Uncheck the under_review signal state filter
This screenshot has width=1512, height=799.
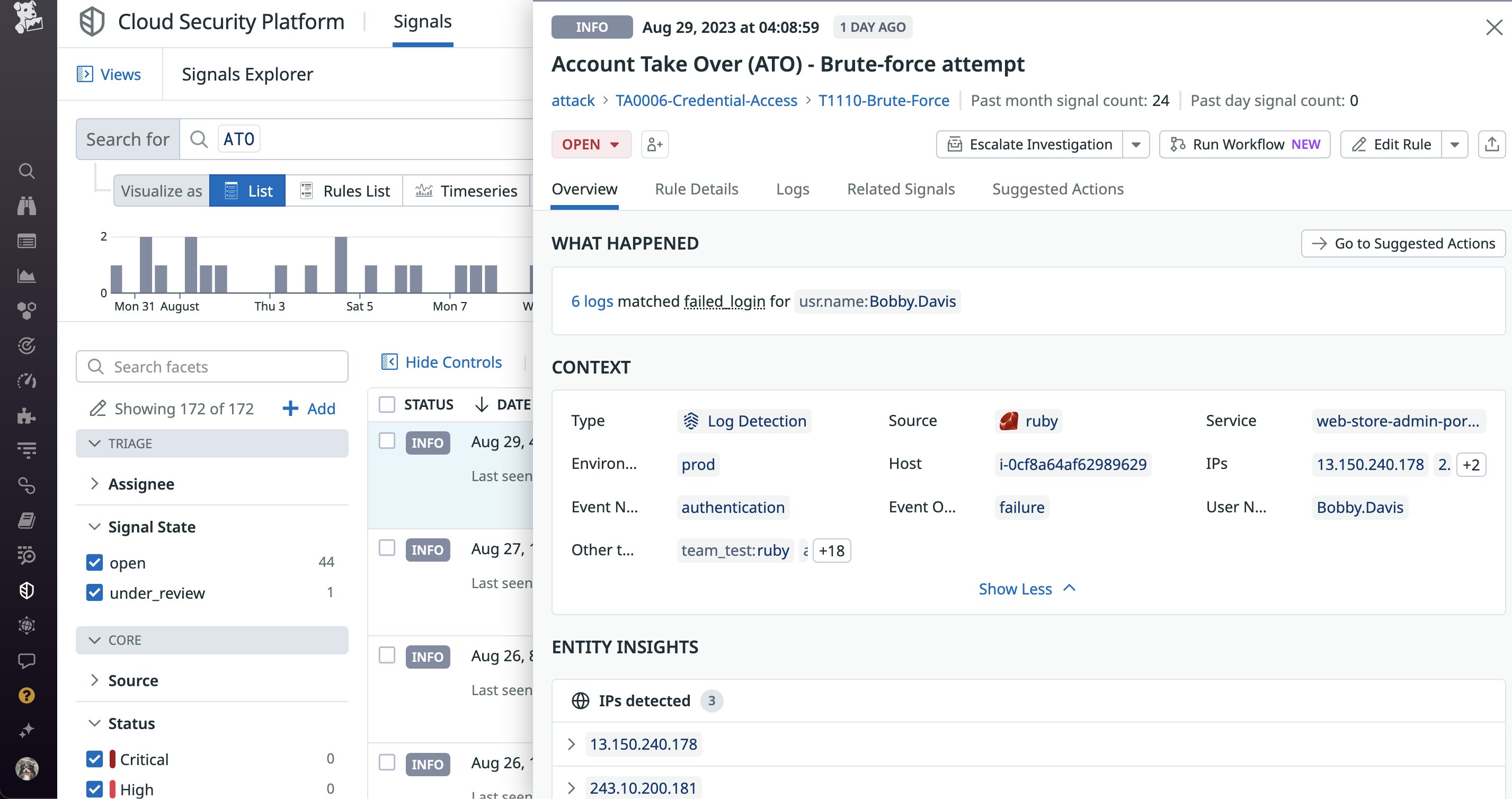94,593
